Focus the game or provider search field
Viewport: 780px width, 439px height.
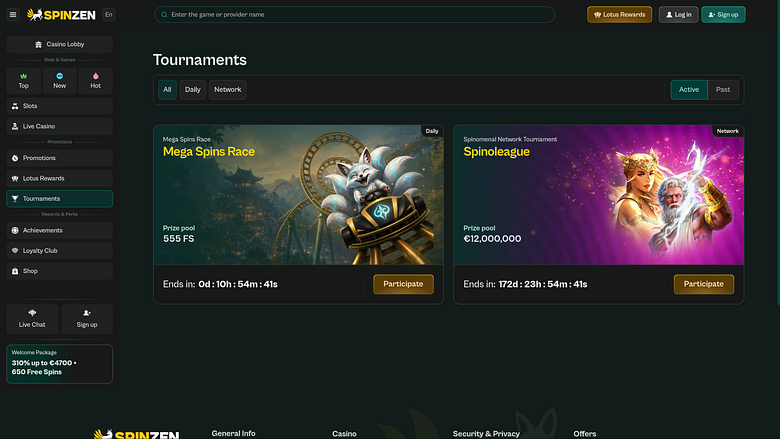coord(354,14)
